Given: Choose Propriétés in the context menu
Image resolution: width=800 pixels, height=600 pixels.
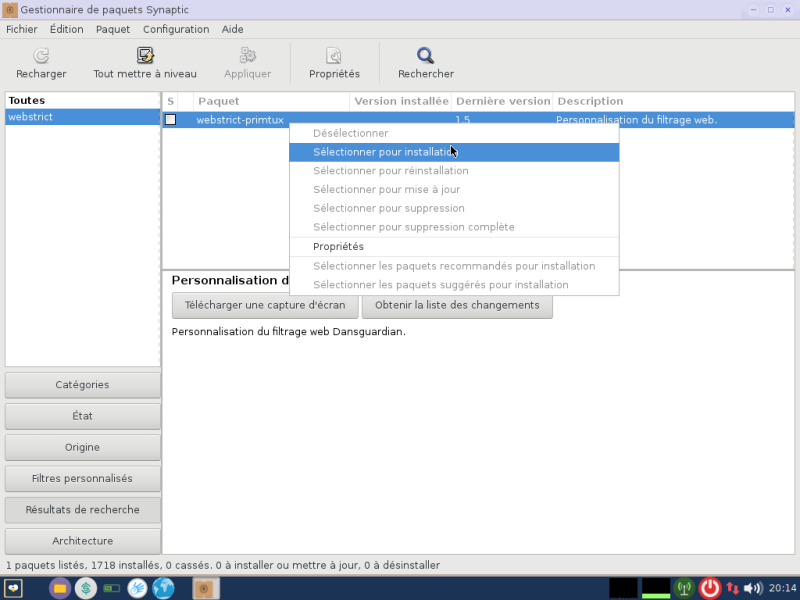Looking at the screenshot, I should [x=454, y=246].
